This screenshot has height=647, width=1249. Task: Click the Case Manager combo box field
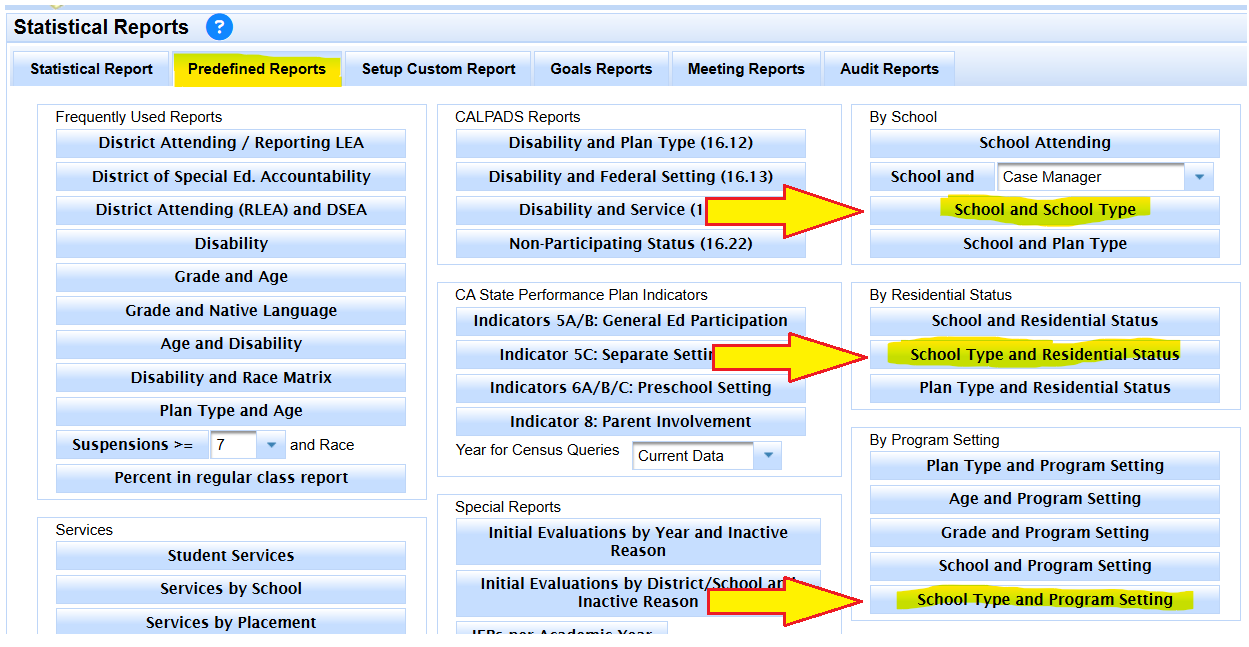coord(1090,177)
